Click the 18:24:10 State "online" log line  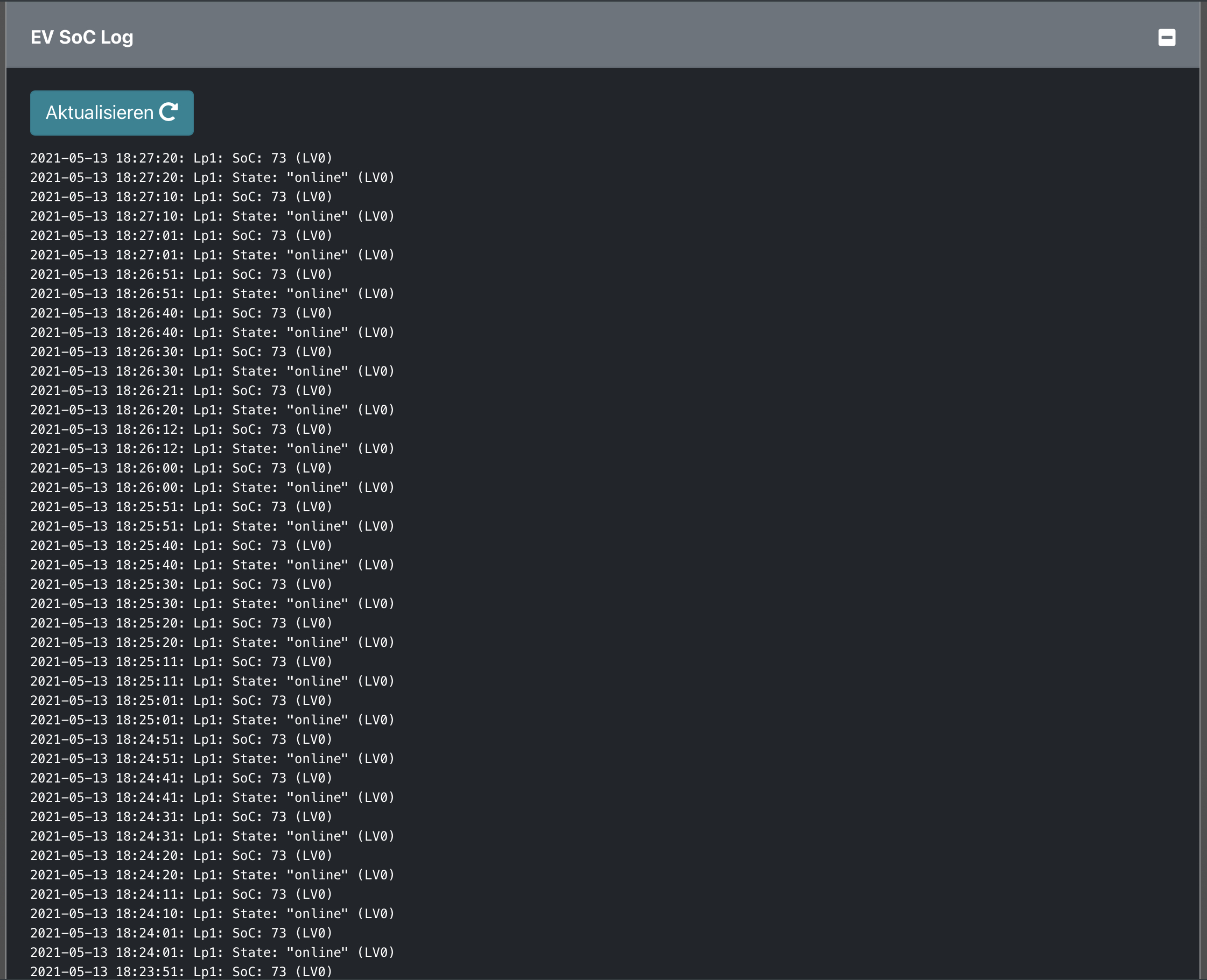[212, 913]
